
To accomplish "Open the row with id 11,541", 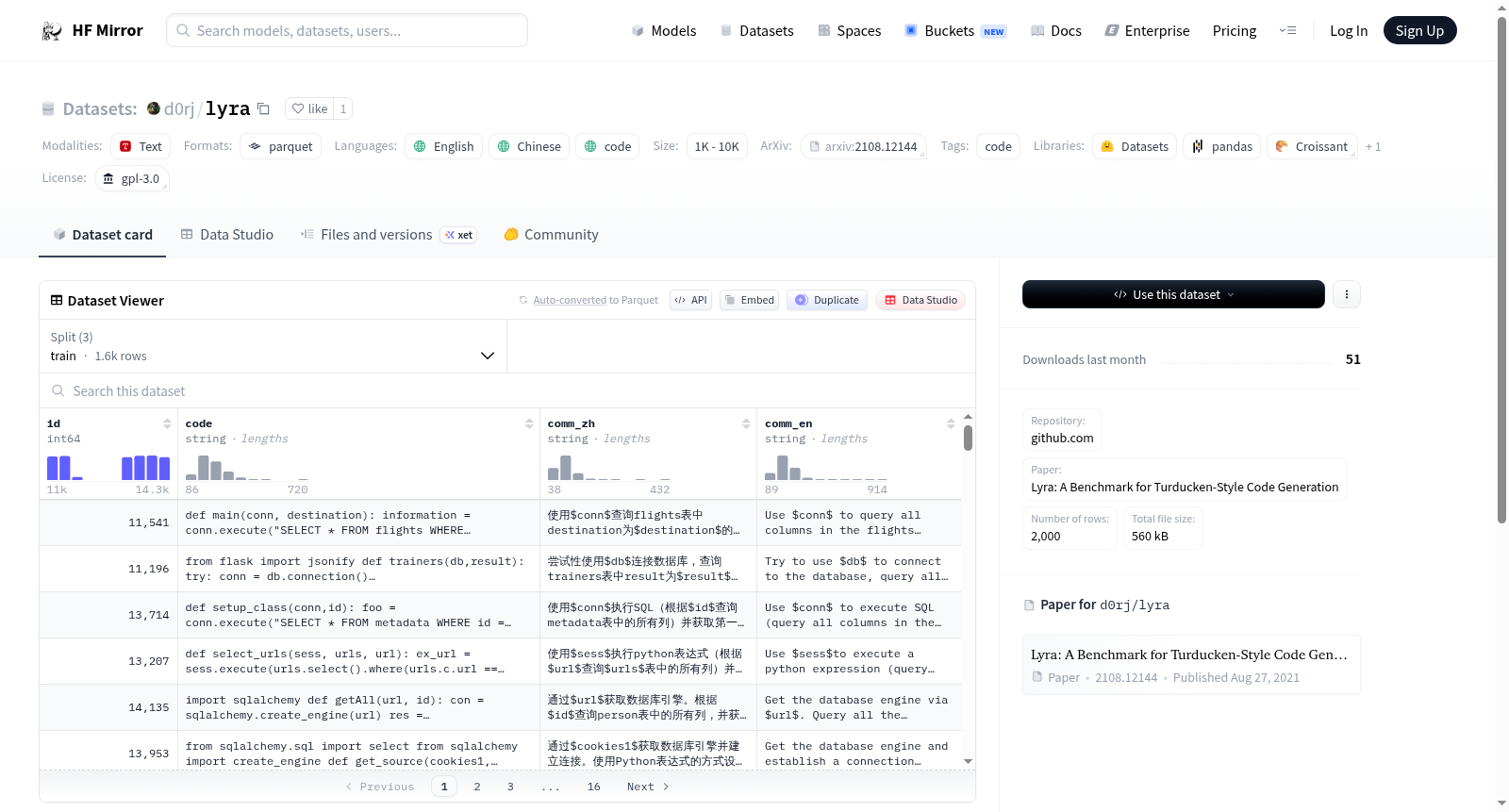I will point(500,522).
